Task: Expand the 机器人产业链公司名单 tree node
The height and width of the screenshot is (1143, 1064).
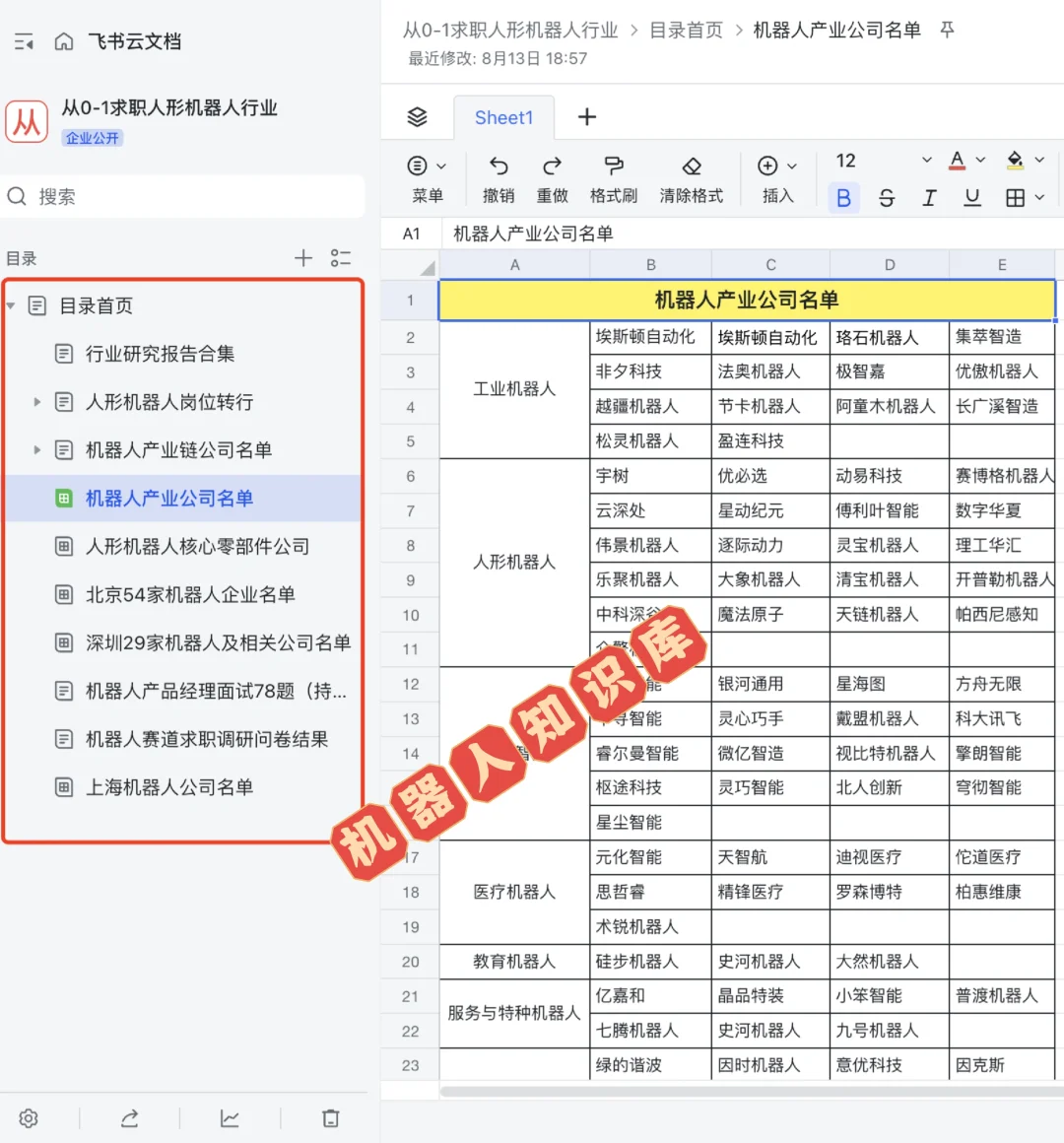Action: tap(37, 449)
